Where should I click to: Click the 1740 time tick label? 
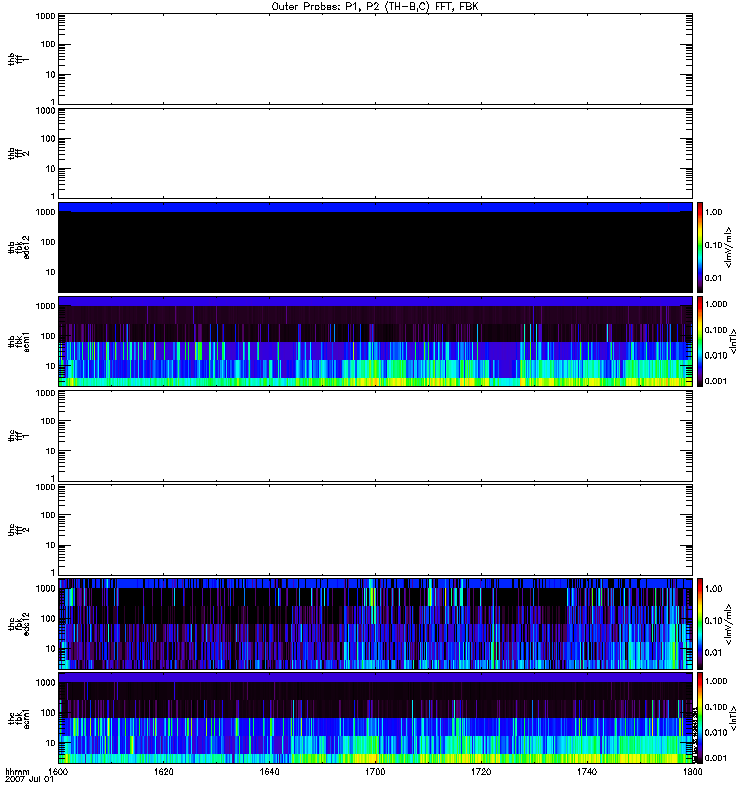[x=586, y=773]
